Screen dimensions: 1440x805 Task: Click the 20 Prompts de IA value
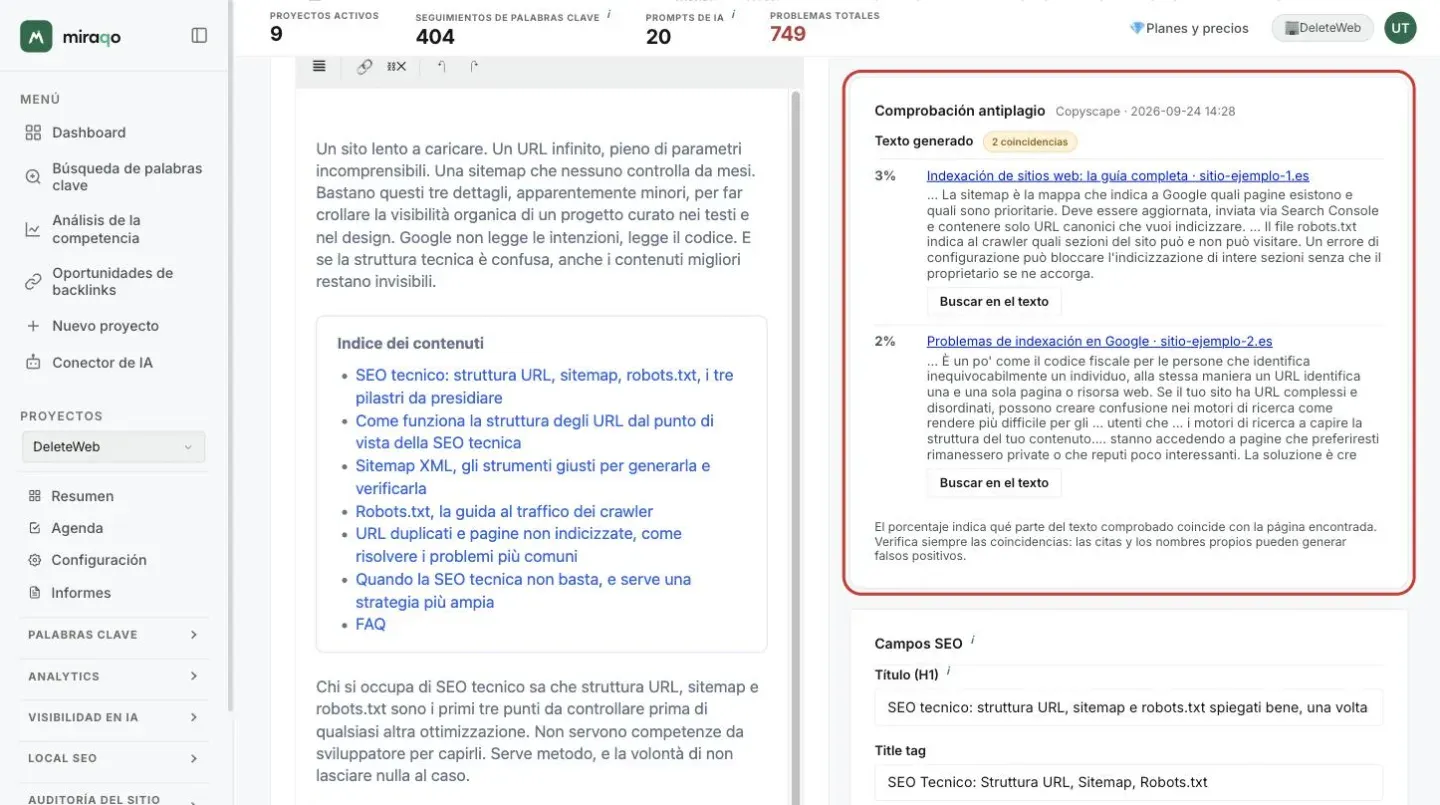tap(658, 37)
